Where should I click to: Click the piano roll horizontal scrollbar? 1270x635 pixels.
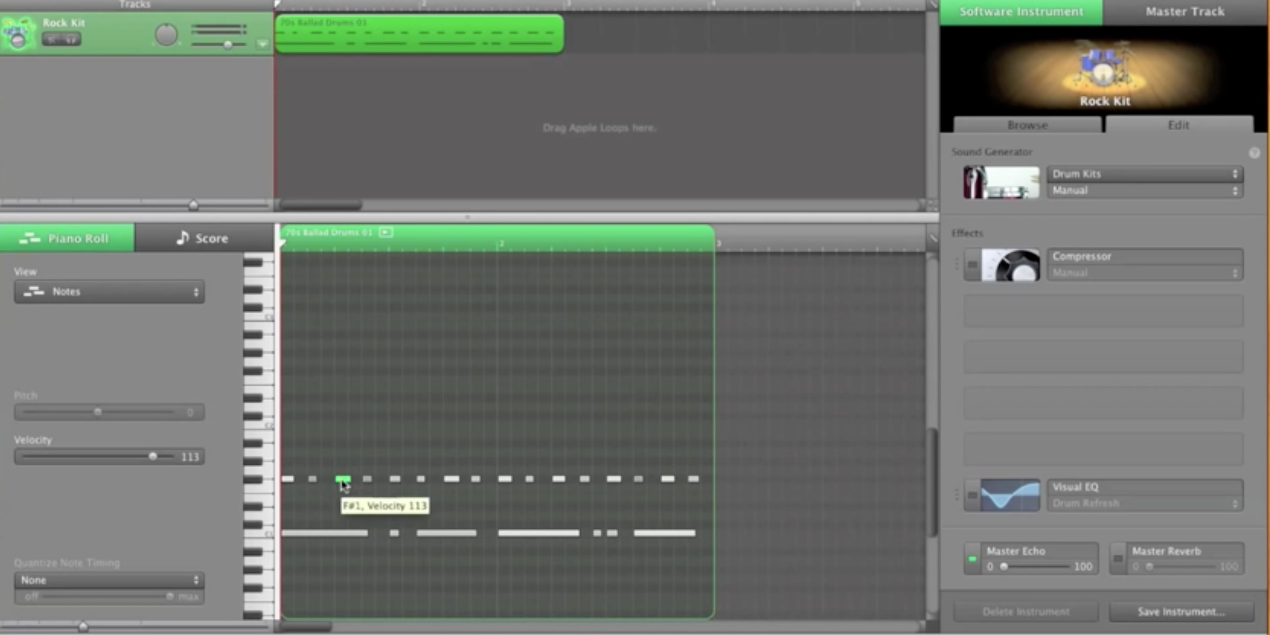(x=304, y=627)
